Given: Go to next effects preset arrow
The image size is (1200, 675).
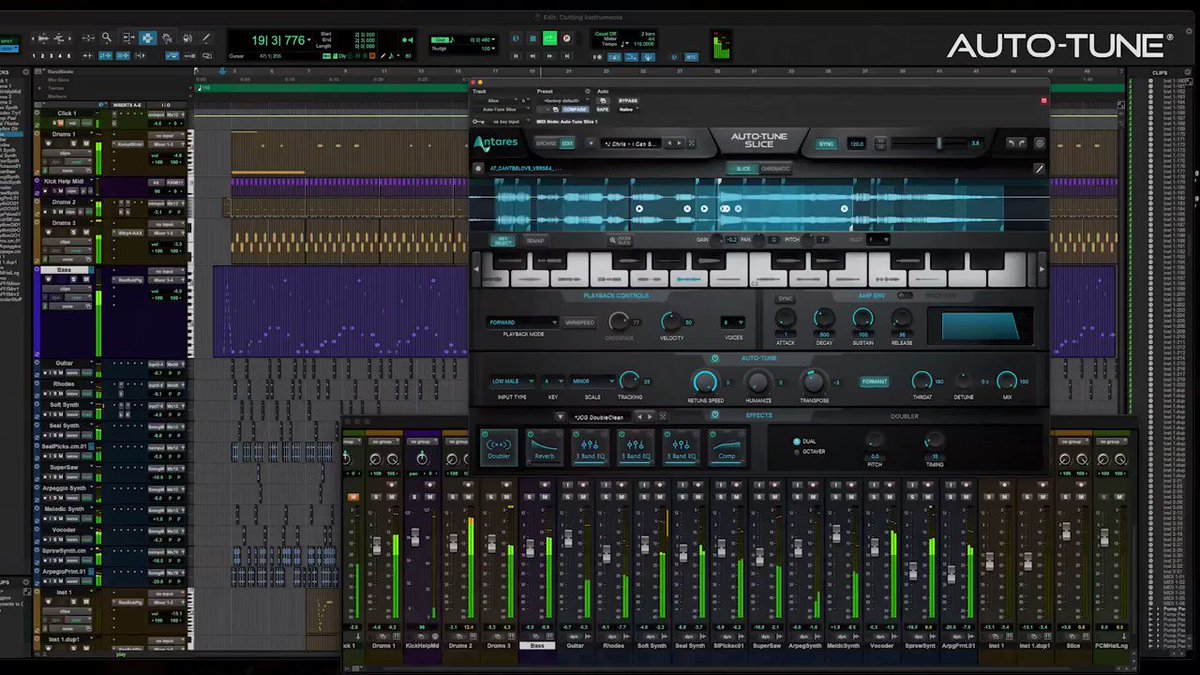Looking at the screenshot, I should (650, 416).
